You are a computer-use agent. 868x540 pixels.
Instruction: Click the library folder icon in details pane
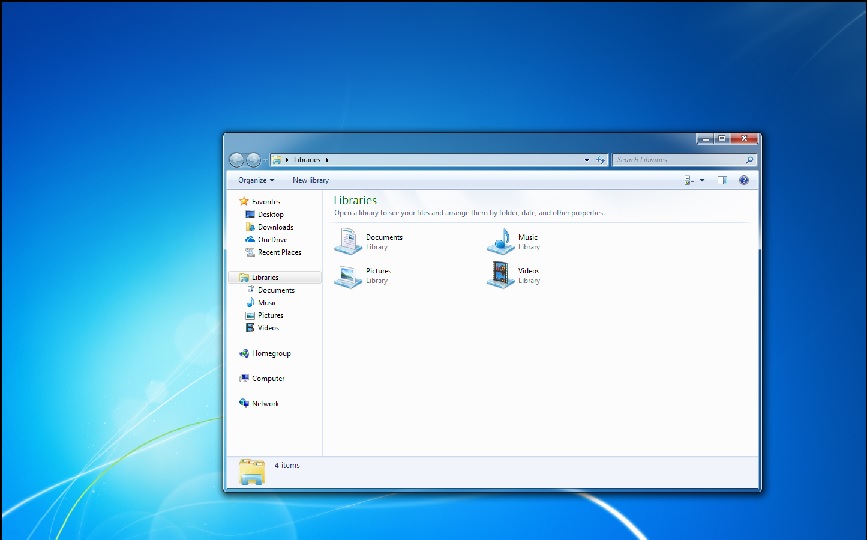coord(252,472)
